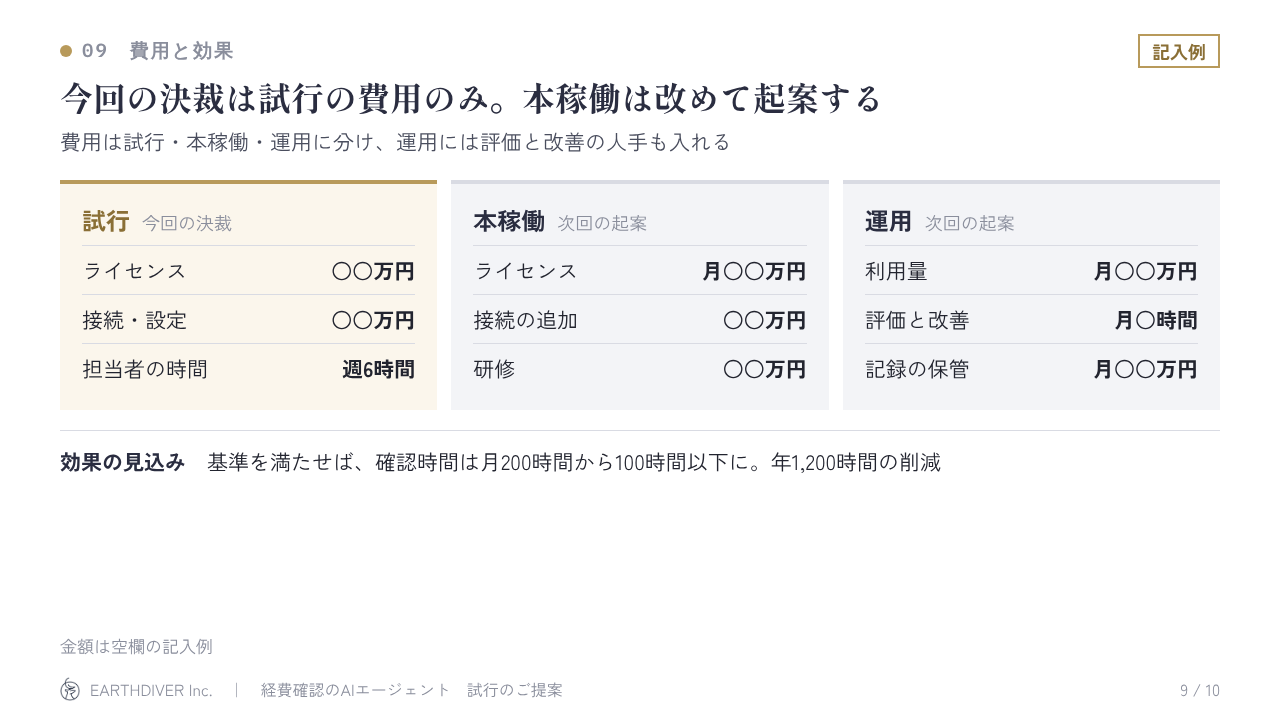Select the 〇〇万円 value for 接続の追加
This screenshot has height=720, width=1280.
pyautogui.click(x=765, y=320)
